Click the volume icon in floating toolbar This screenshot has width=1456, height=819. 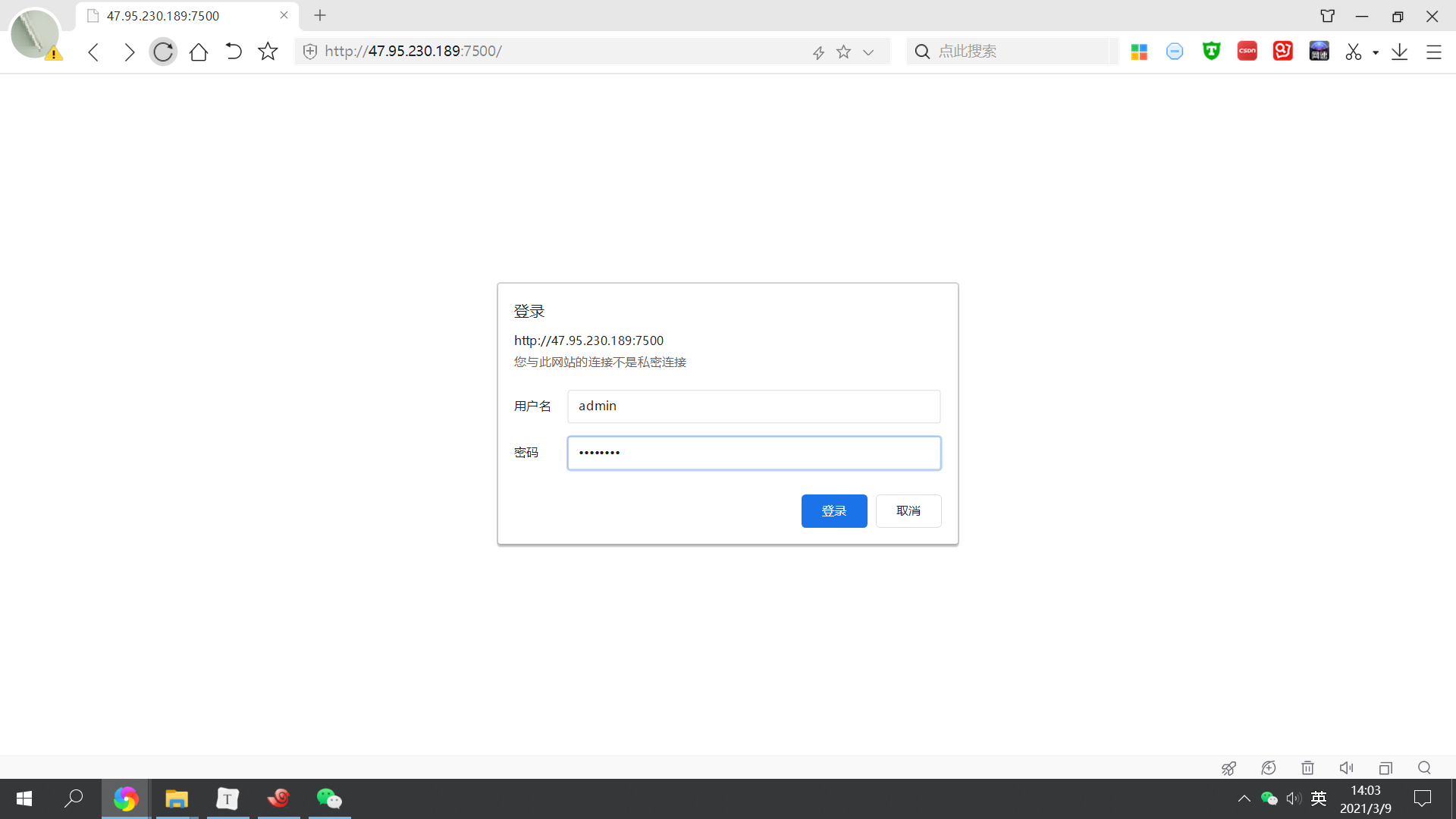point(1346,767)
